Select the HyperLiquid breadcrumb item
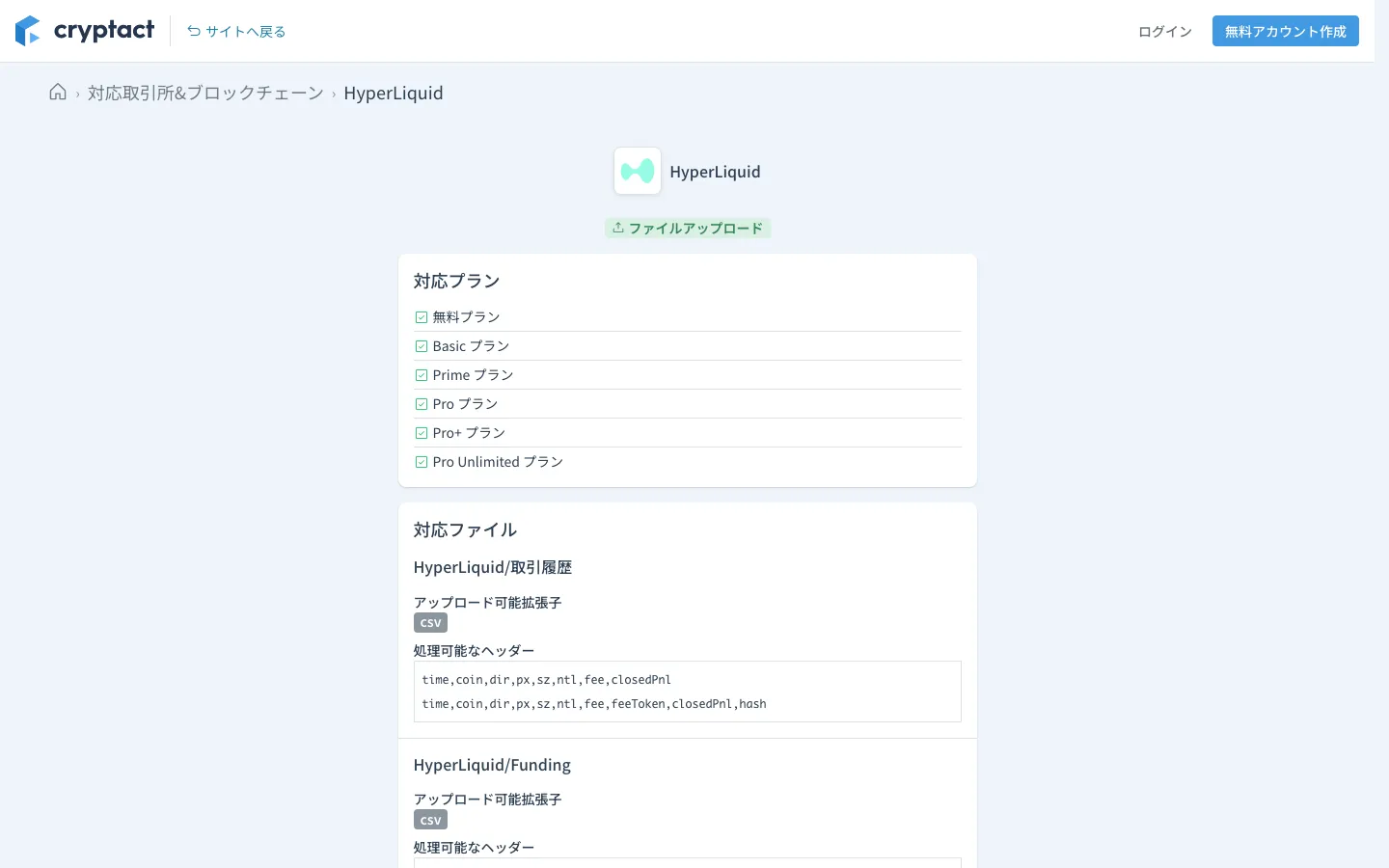Image resolution: width=1389 pixels, height=868 pixels. (394, 93)
